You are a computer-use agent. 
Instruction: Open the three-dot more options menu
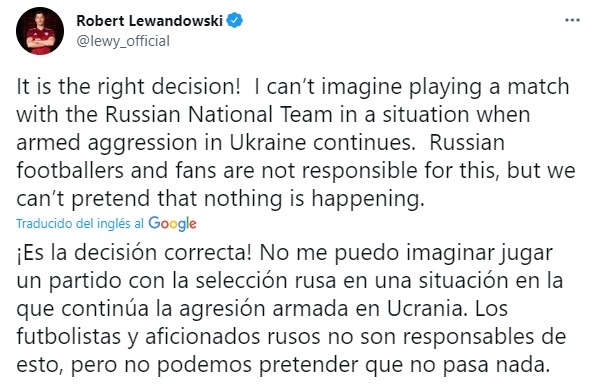pyautogui.click(x=572, y=20)
